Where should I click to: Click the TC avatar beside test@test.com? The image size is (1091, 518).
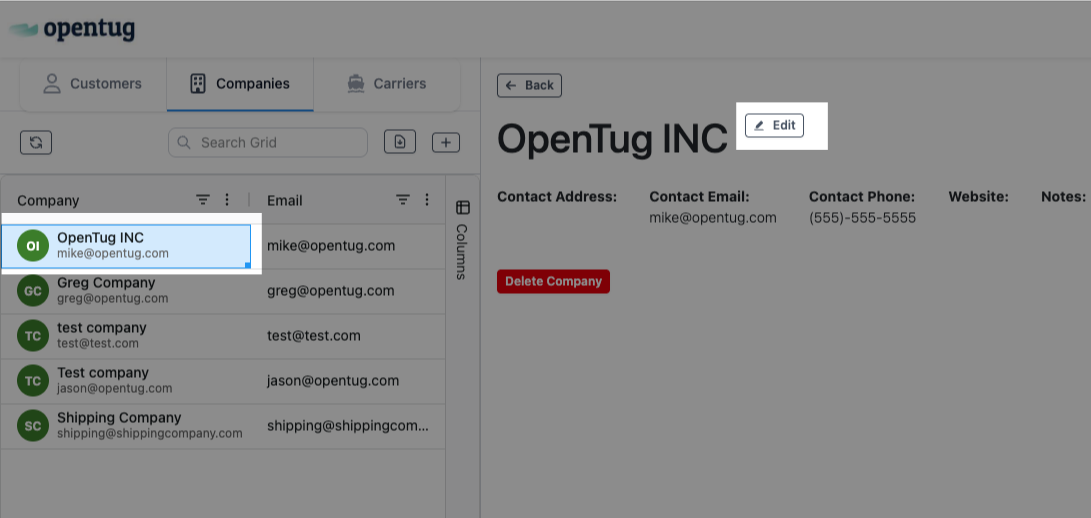click(33, 336)
